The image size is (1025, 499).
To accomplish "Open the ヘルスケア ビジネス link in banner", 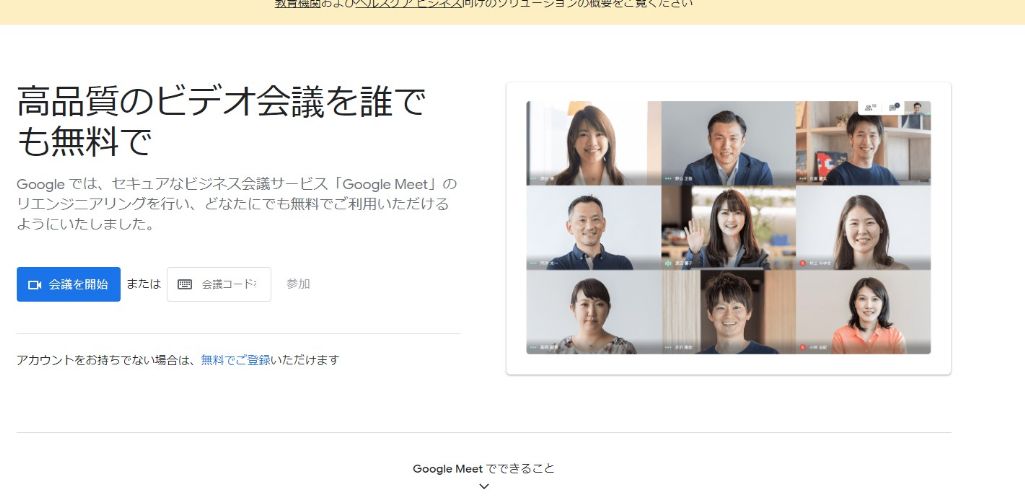I will click(x=409, y=3).
